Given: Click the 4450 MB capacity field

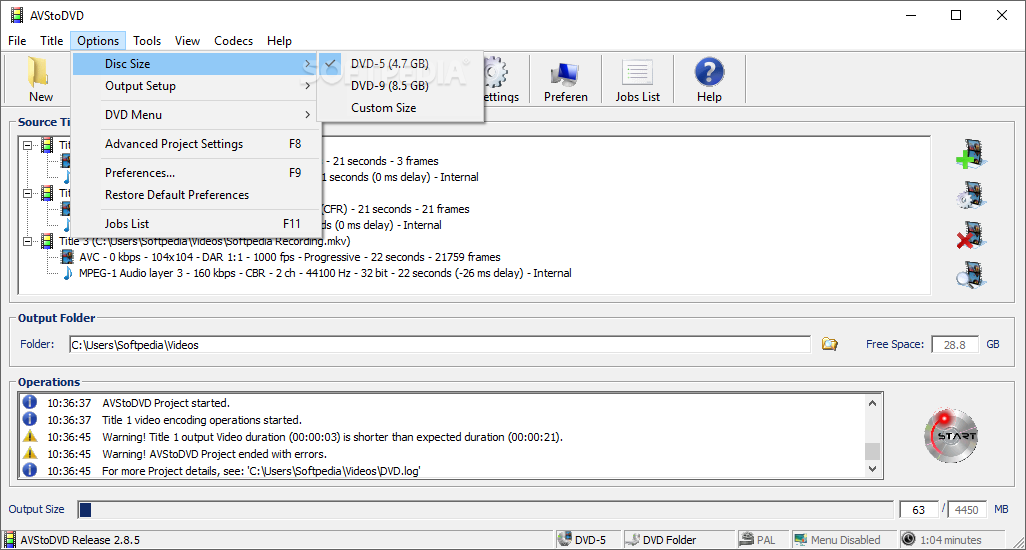Looking at the screenshot, I should click(x=966, y=509).
